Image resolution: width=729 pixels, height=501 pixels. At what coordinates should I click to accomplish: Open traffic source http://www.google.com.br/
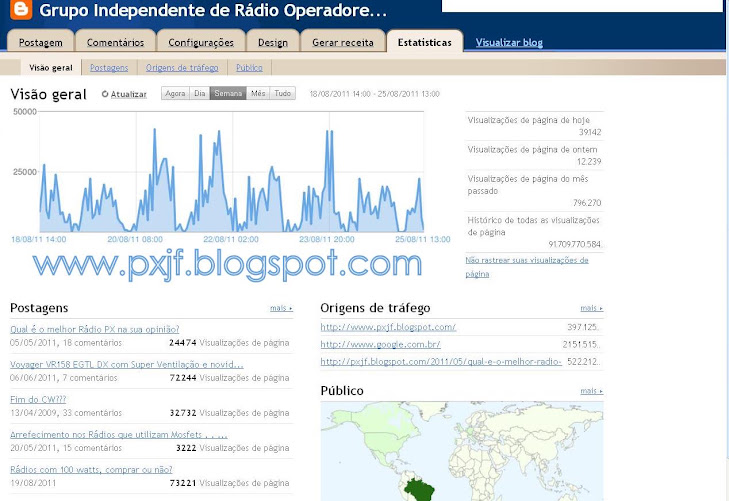coord(380,344)
